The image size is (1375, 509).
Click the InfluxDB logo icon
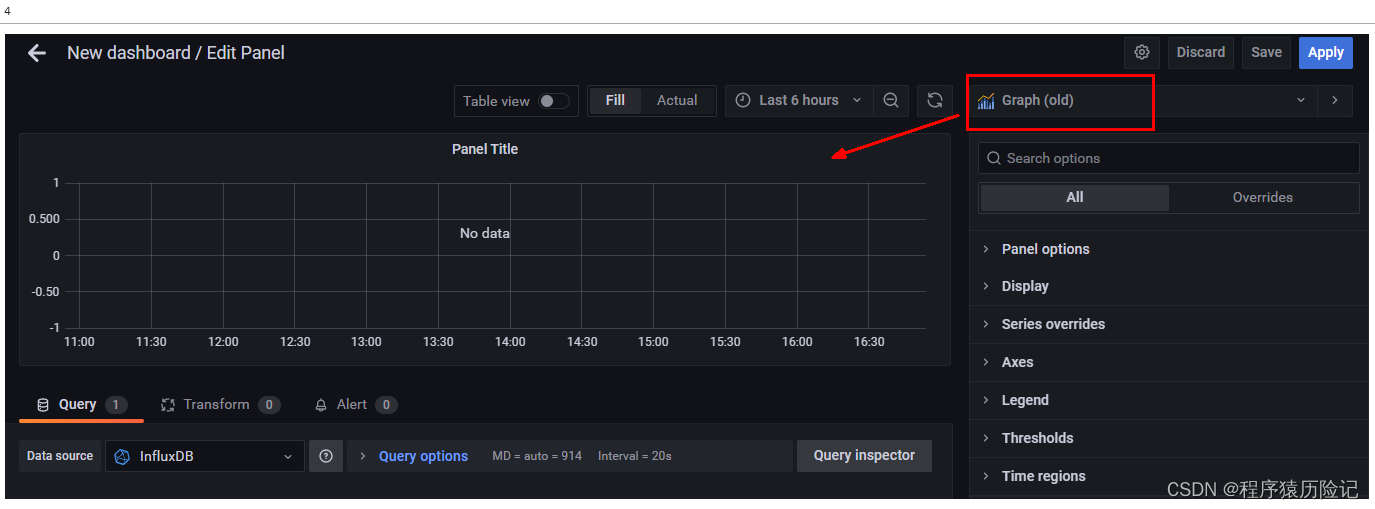[122, 456]
